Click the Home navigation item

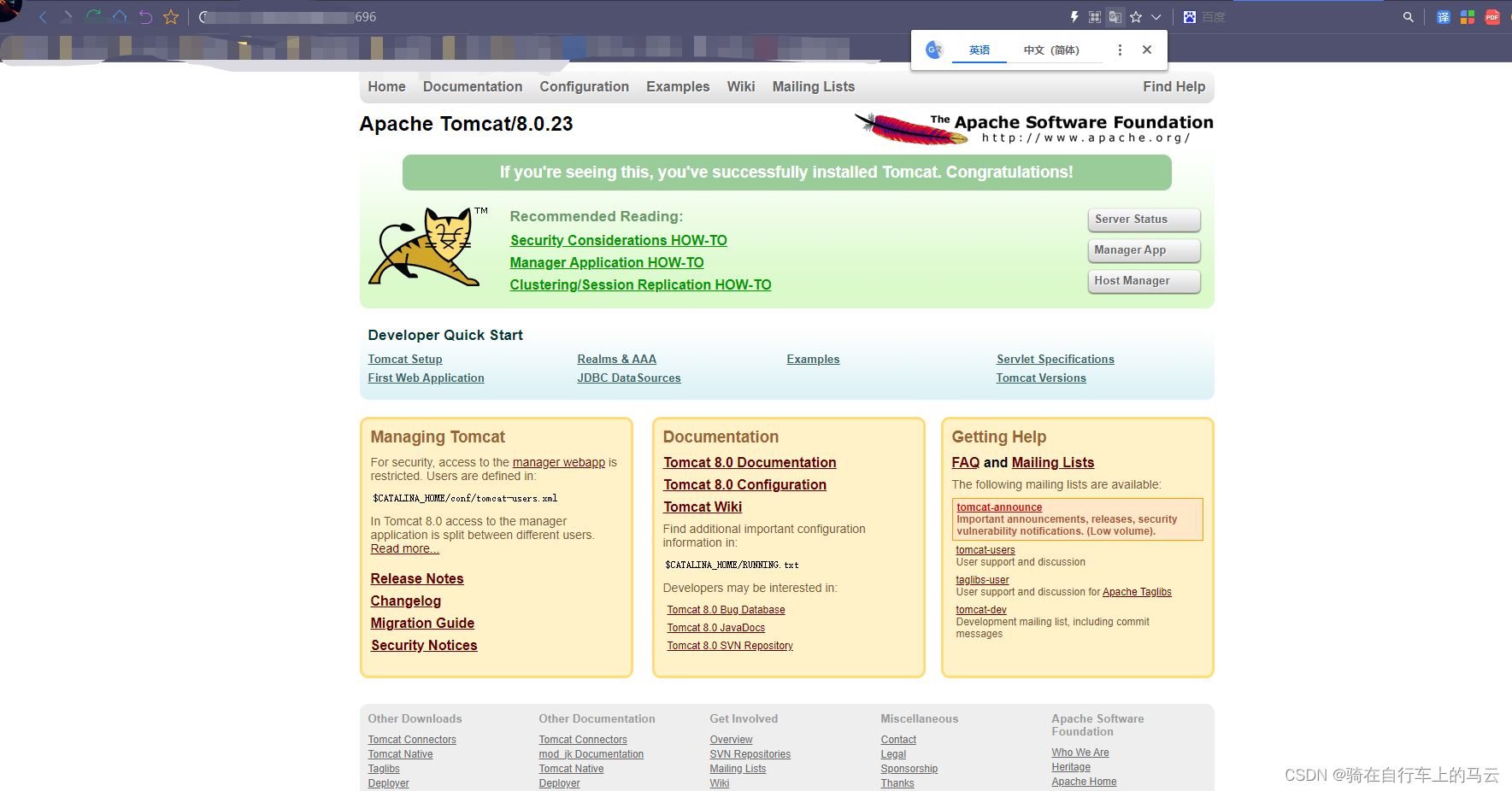coord(386,86)
